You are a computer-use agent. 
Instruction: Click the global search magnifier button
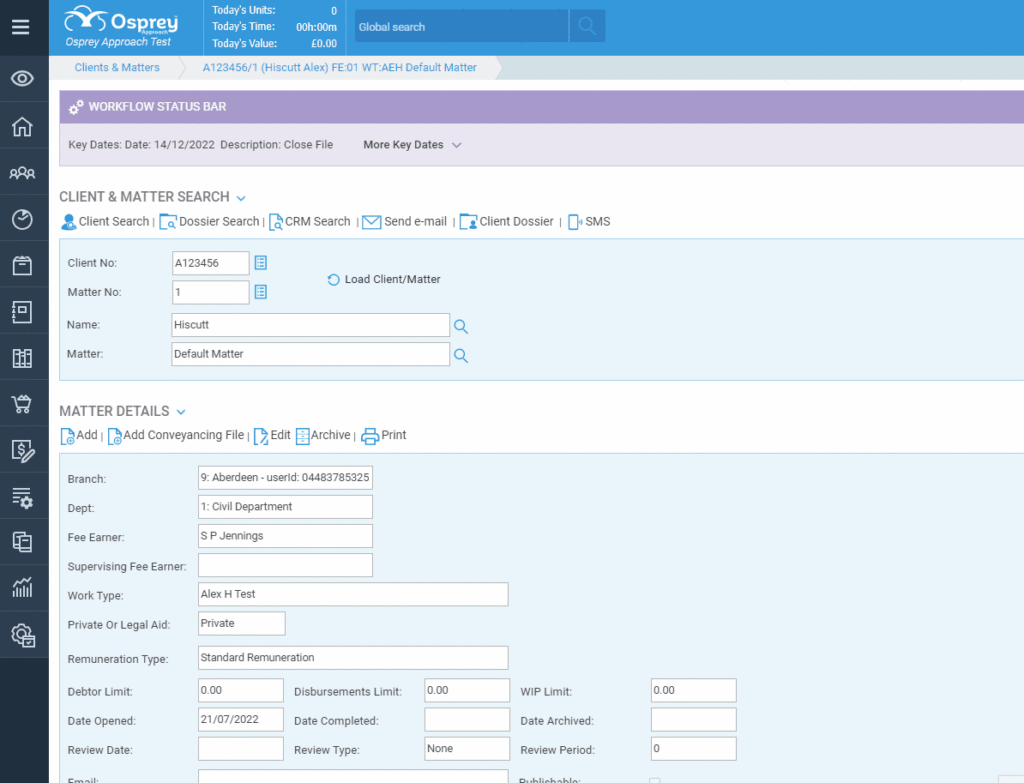[587, 26]
